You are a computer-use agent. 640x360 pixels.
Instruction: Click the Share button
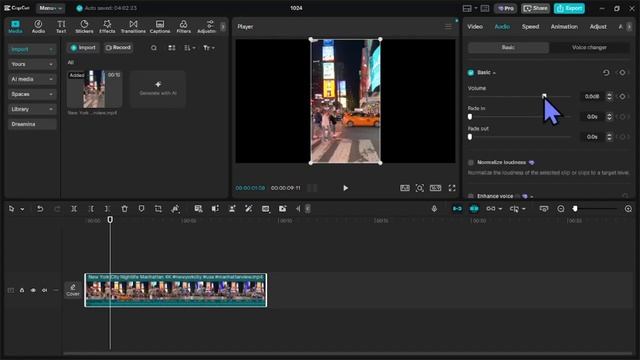click(x=536, y=8)
